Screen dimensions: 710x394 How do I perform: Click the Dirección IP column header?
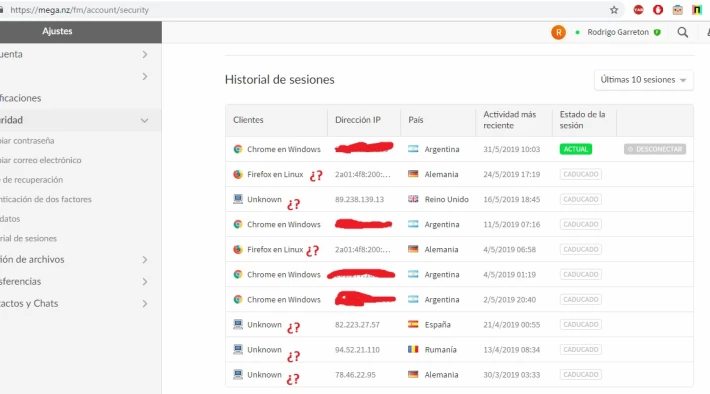[x=358, y=120]
